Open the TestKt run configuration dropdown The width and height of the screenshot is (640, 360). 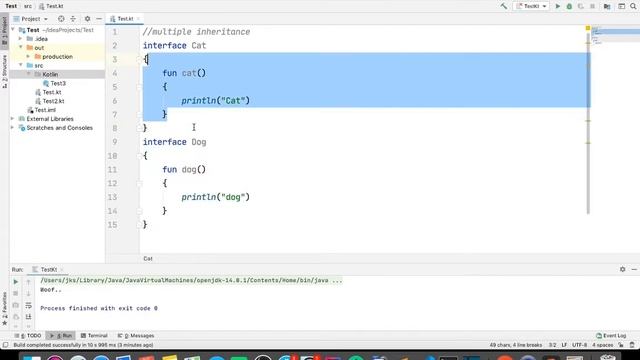pyautogui.click(x=531, y=6)
